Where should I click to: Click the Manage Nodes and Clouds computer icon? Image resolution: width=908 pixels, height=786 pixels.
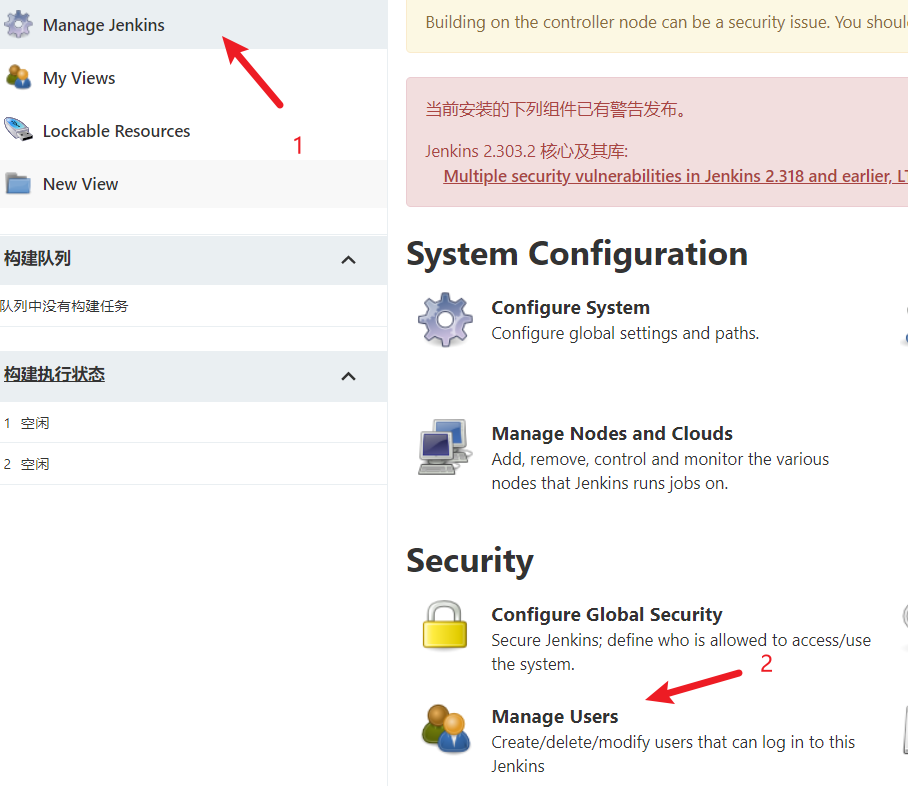click(x=445, y=446)
